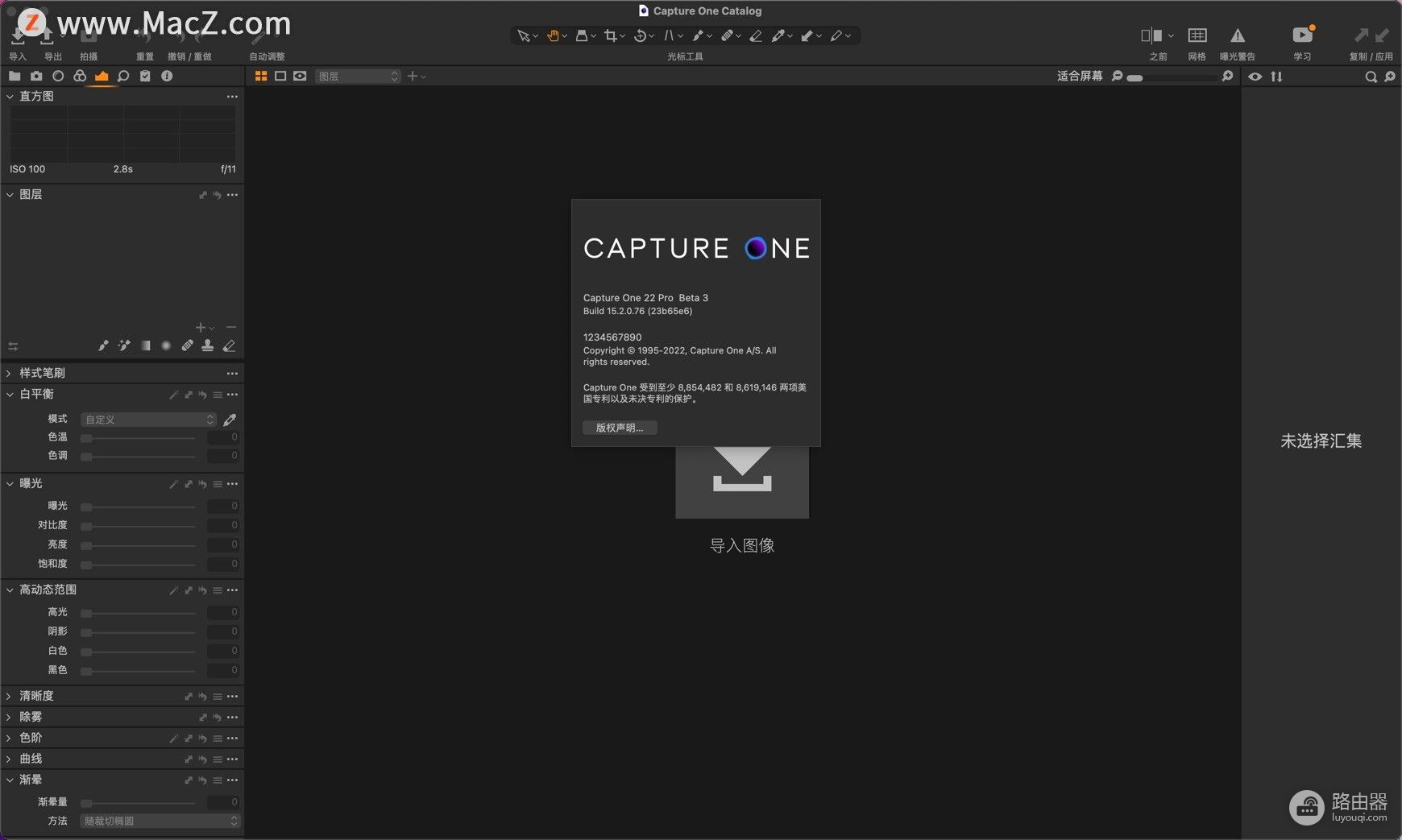Switch to the Color tool tab

click(x=80, y=76)
